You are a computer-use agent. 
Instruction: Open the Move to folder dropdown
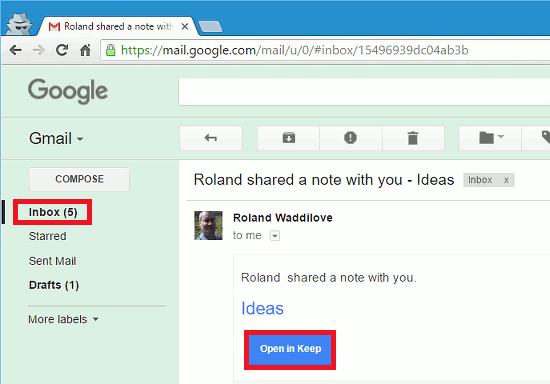490,138
